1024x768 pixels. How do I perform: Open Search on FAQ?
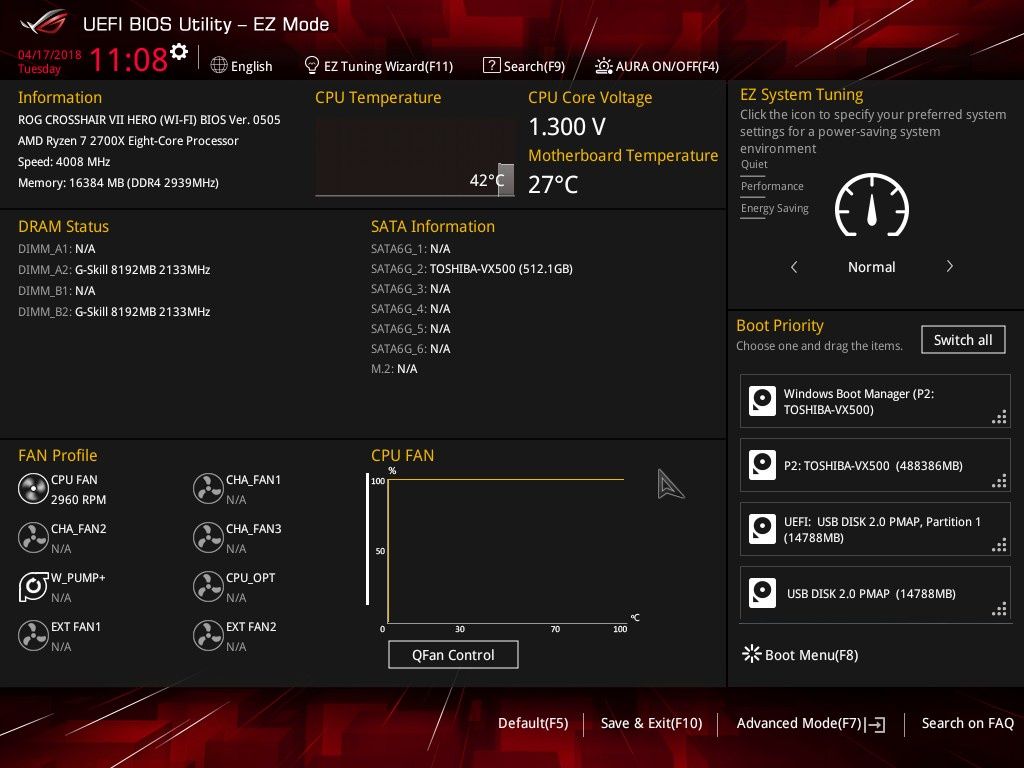click(968, 723)
